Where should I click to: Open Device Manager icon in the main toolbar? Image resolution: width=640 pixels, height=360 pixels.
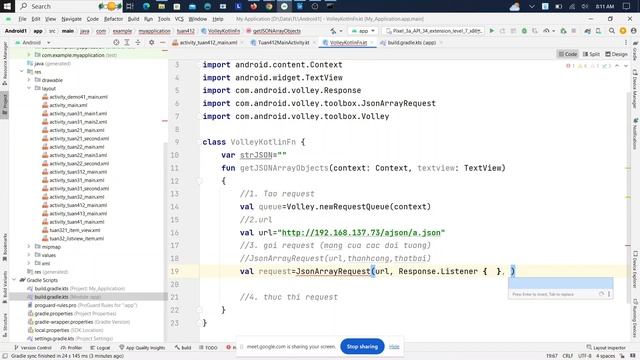coord(598,31)
